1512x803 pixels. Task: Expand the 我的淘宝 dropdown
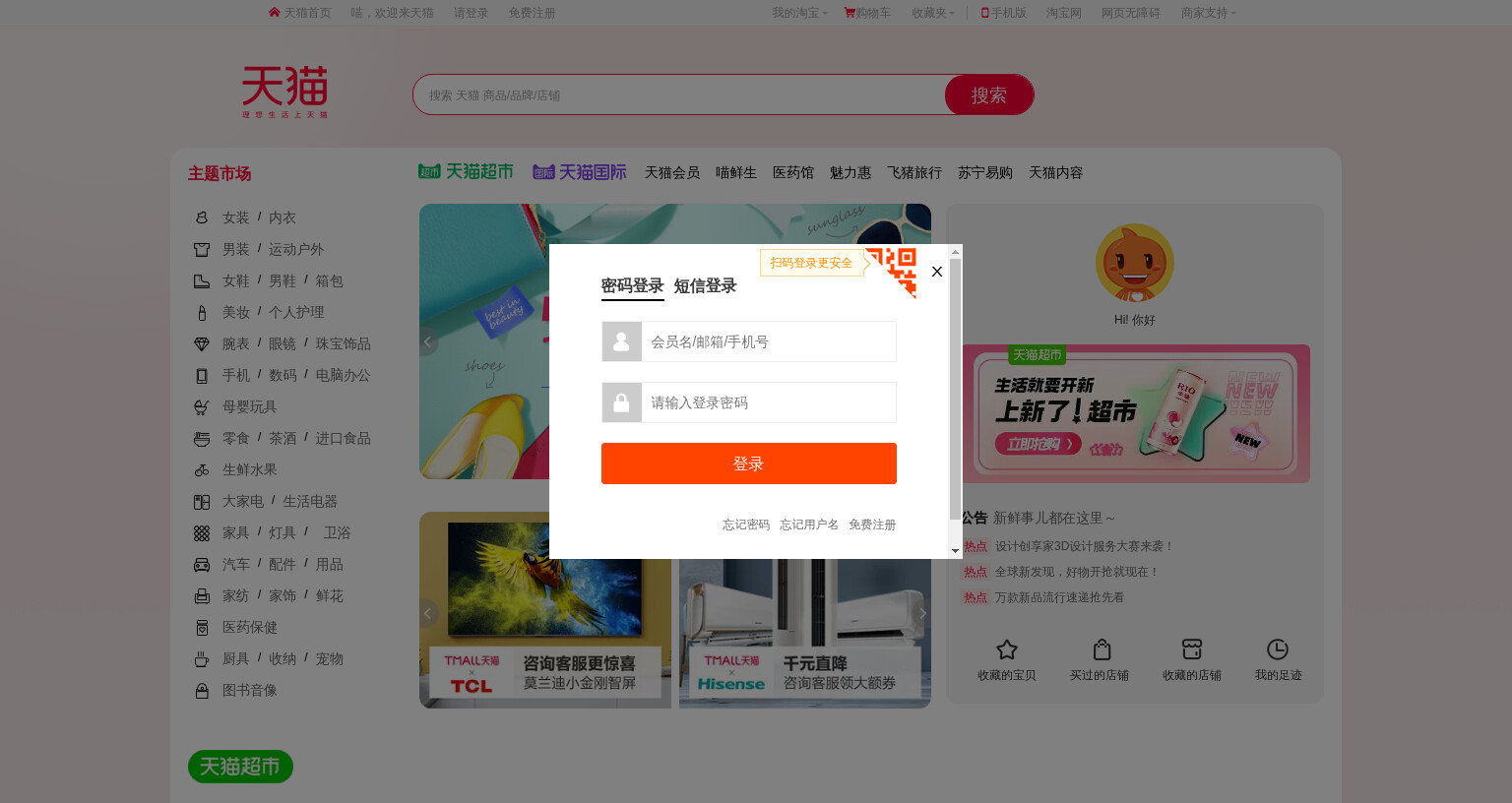coord(799,13)
